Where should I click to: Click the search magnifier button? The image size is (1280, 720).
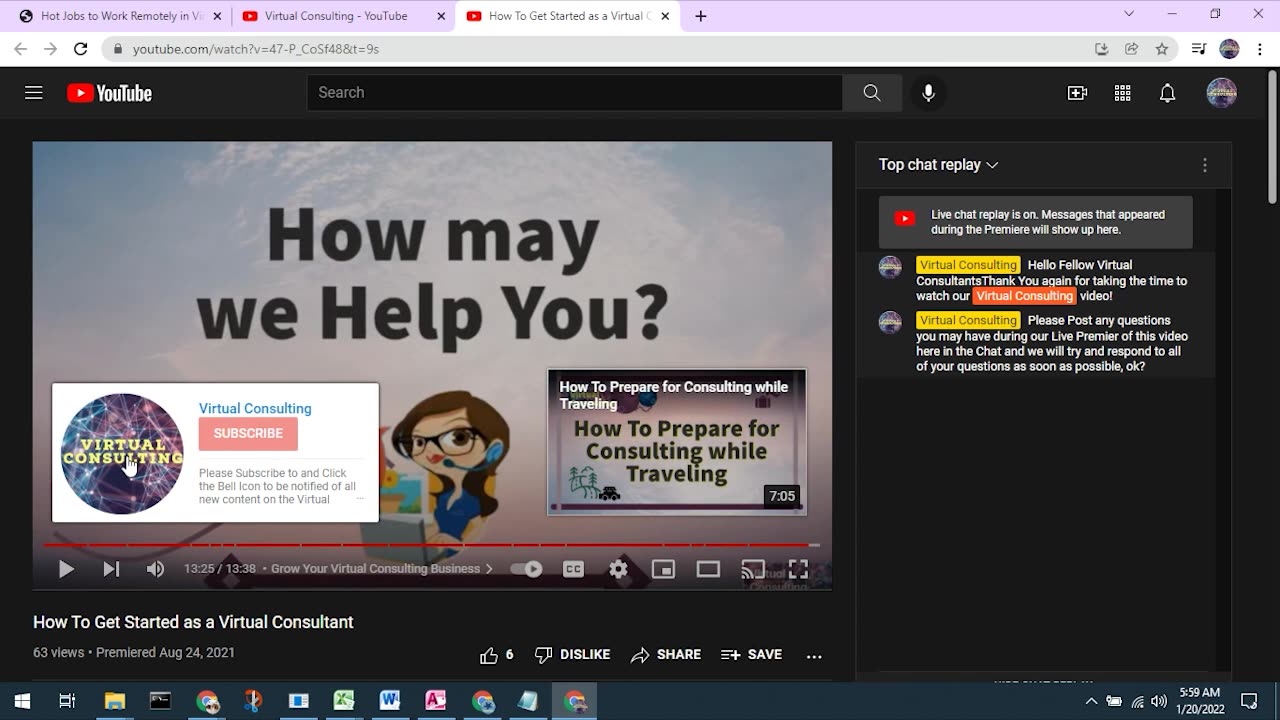pos(872,93)
